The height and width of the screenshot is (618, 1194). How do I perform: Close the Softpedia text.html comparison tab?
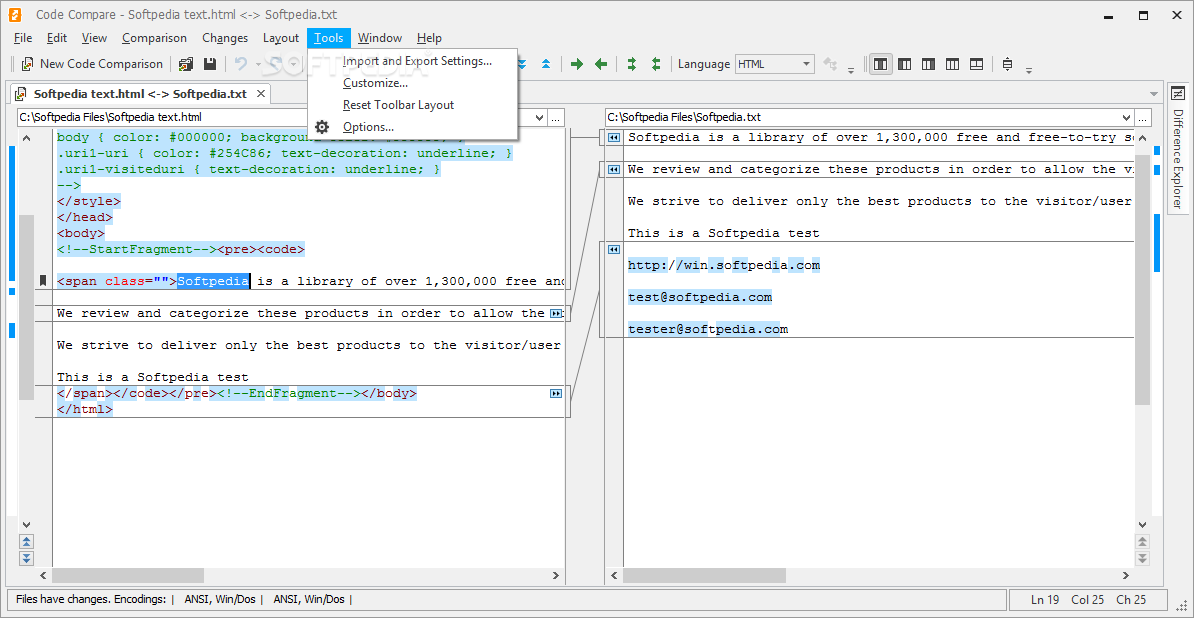tap(261, 94)
